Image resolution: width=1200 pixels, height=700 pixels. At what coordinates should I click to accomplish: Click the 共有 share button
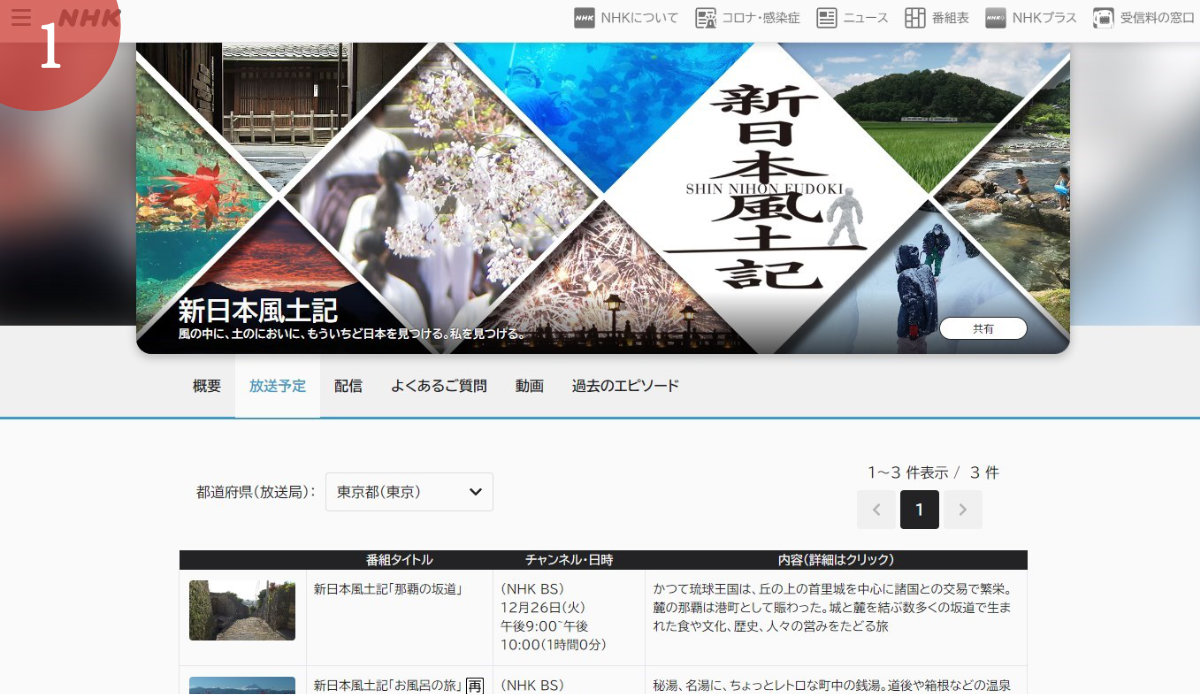point(983,329)
